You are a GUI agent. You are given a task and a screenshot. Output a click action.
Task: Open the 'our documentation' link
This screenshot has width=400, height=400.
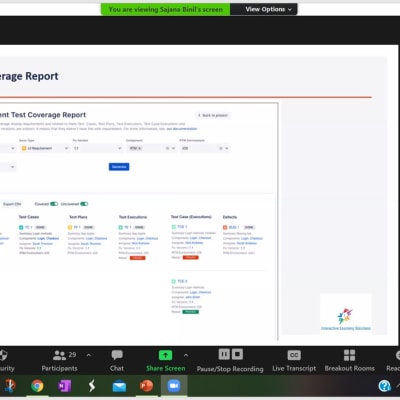click(x=182, y=129)
